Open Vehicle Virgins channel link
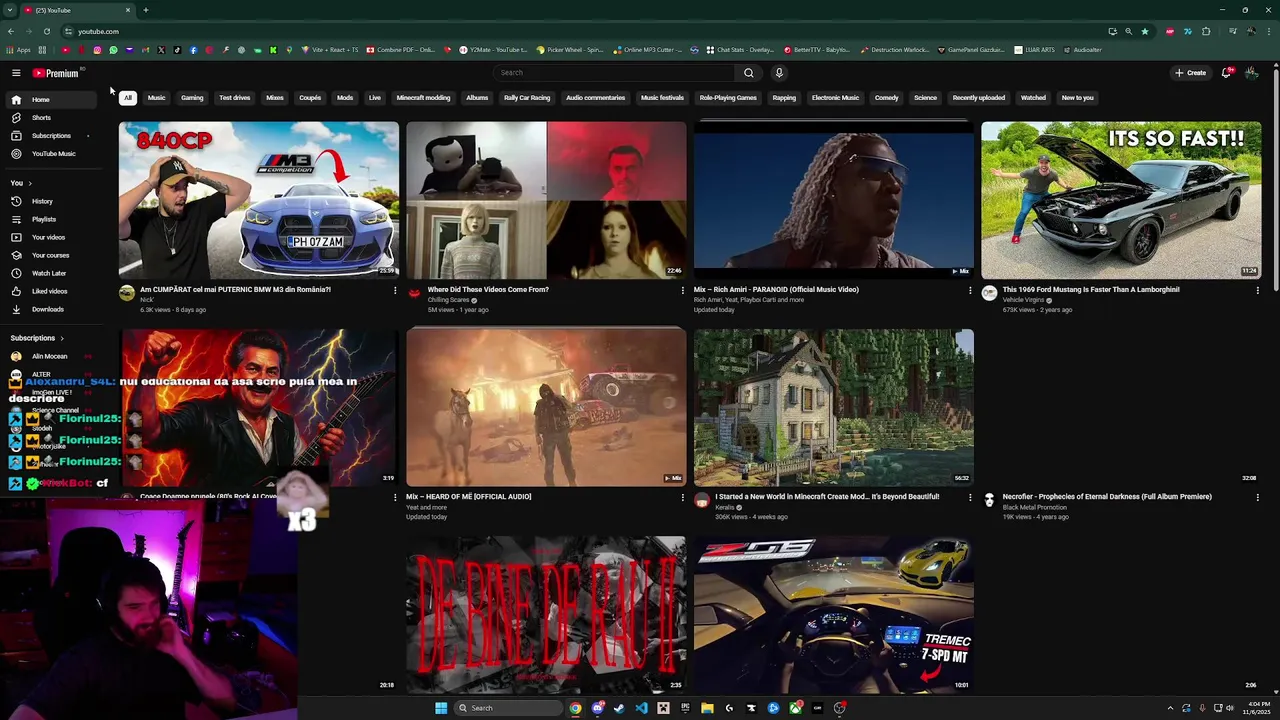 pos(1023,300)
